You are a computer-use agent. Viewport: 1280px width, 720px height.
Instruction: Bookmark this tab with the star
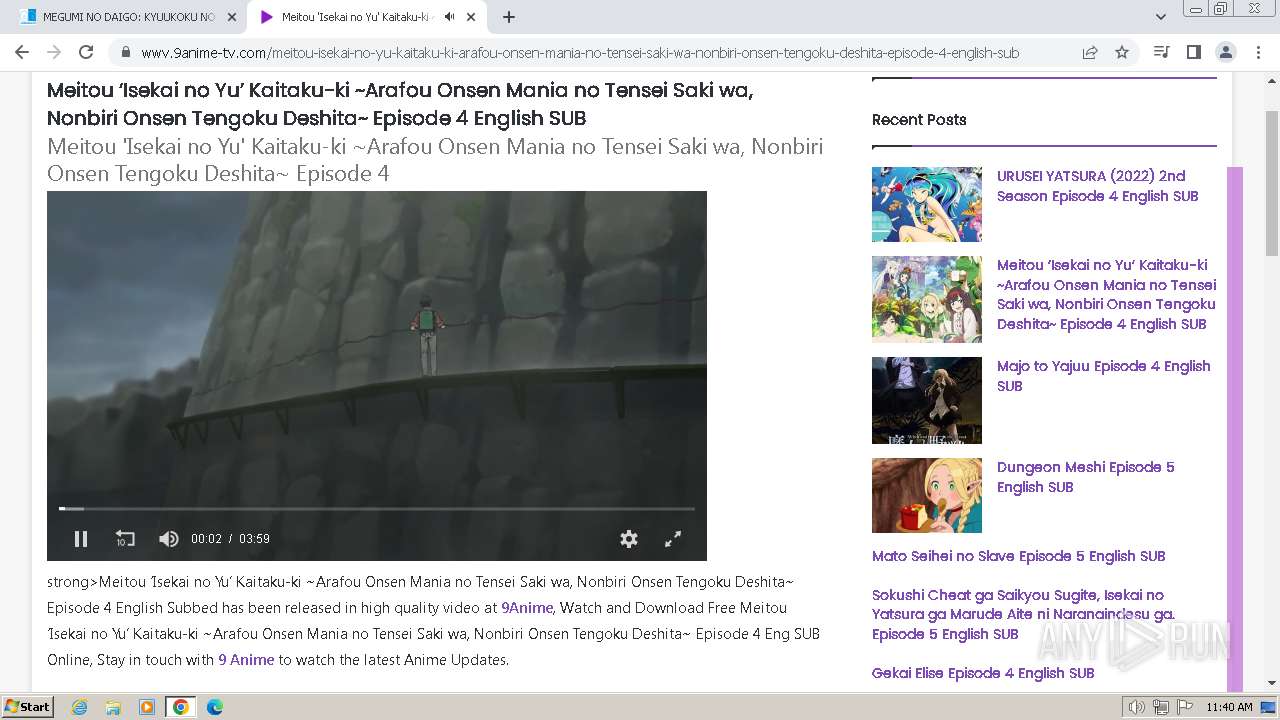point(1122,52)
